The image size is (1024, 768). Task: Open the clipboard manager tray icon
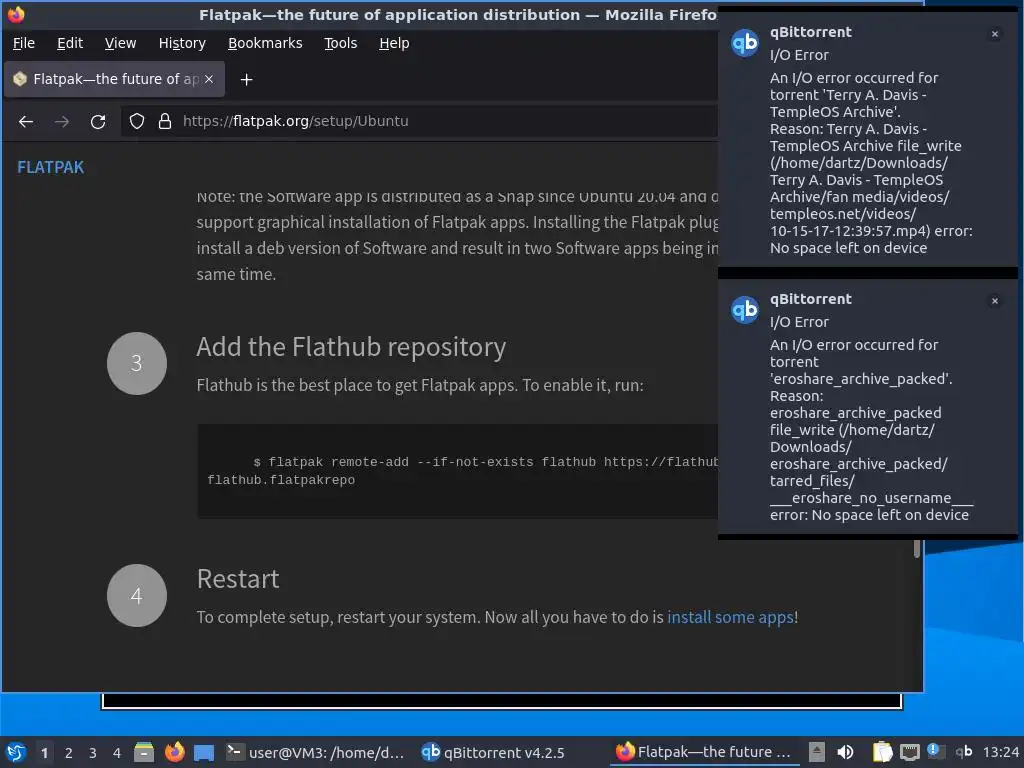point(882,752)
